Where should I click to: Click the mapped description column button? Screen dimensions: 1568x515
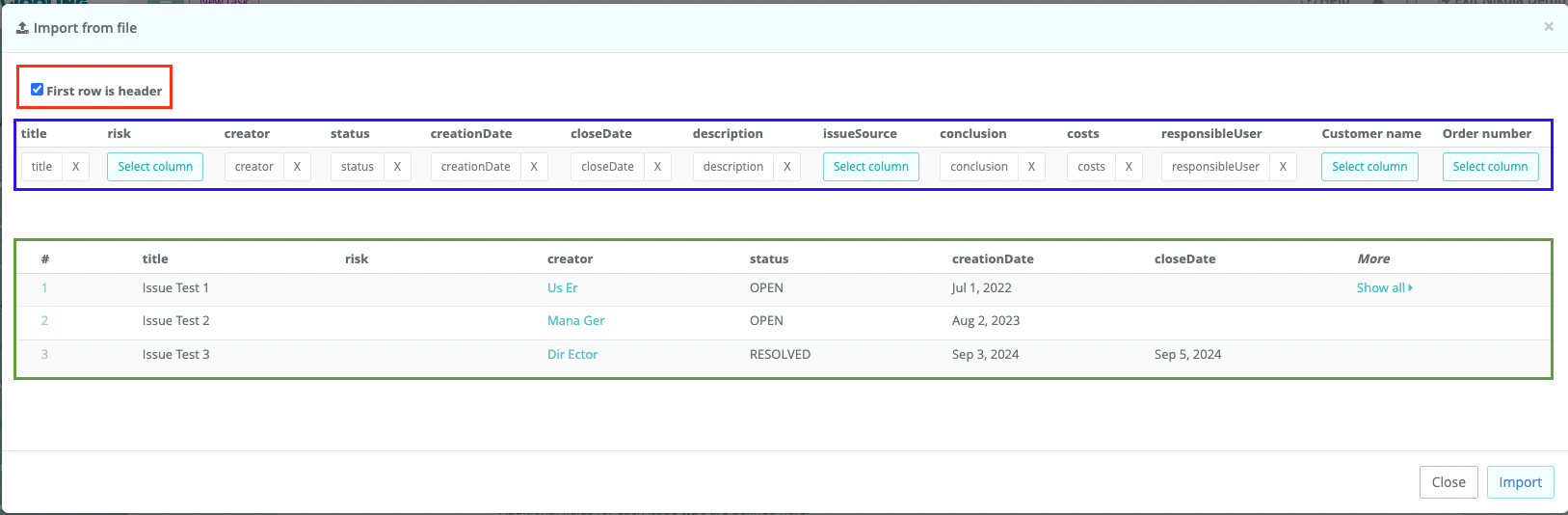[733, 167]
